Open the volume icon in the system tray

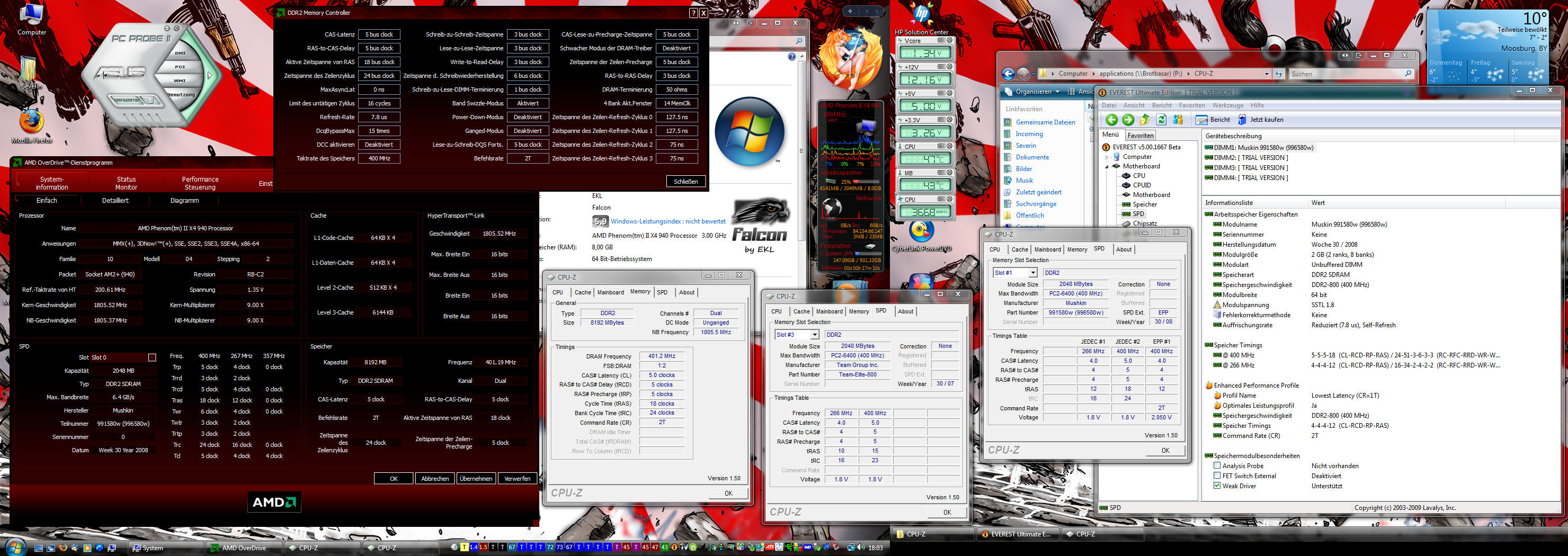pos(861,548)
